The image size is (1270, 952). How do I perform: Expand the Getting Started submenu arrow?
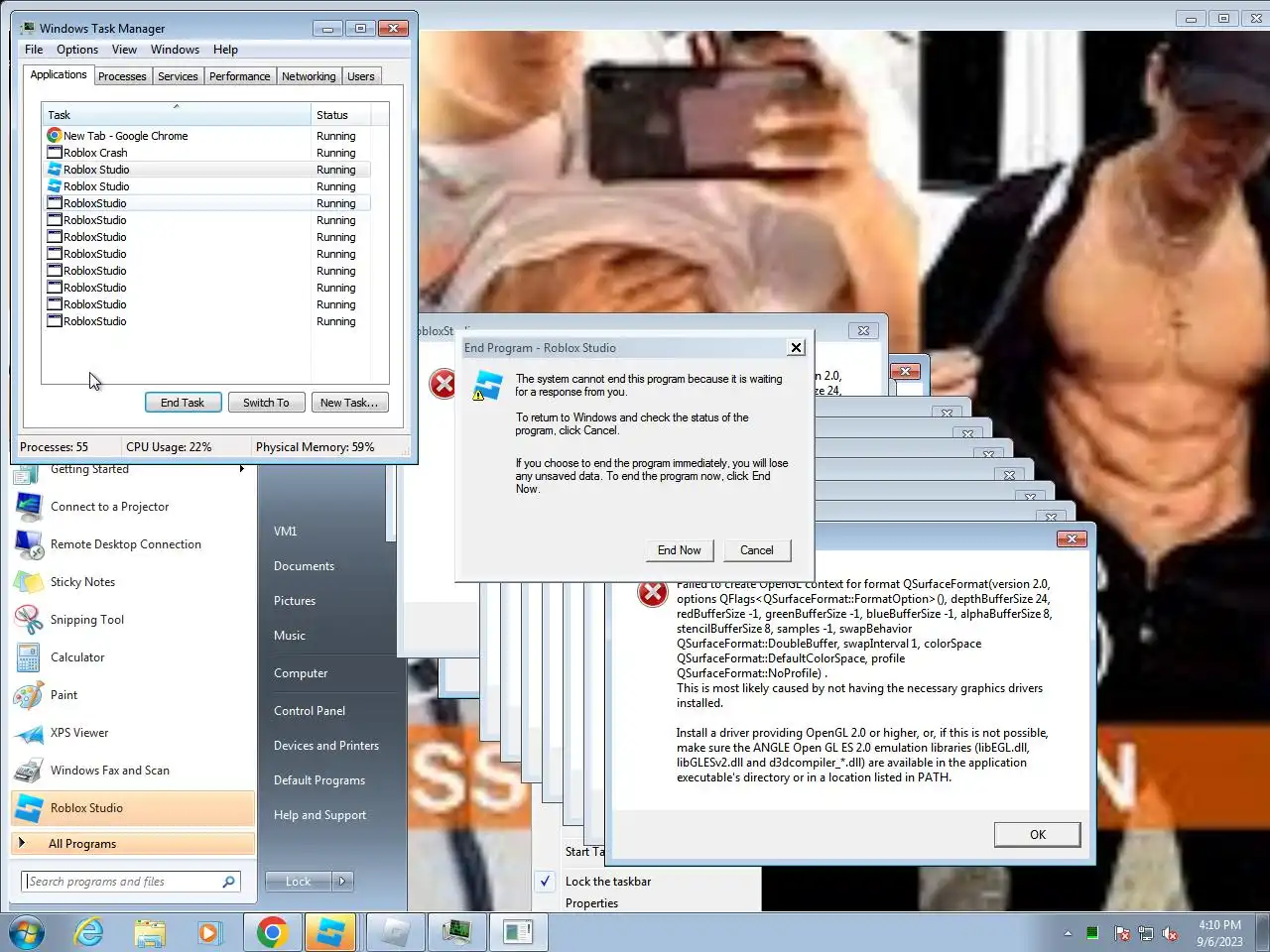[x=242, y=469]
